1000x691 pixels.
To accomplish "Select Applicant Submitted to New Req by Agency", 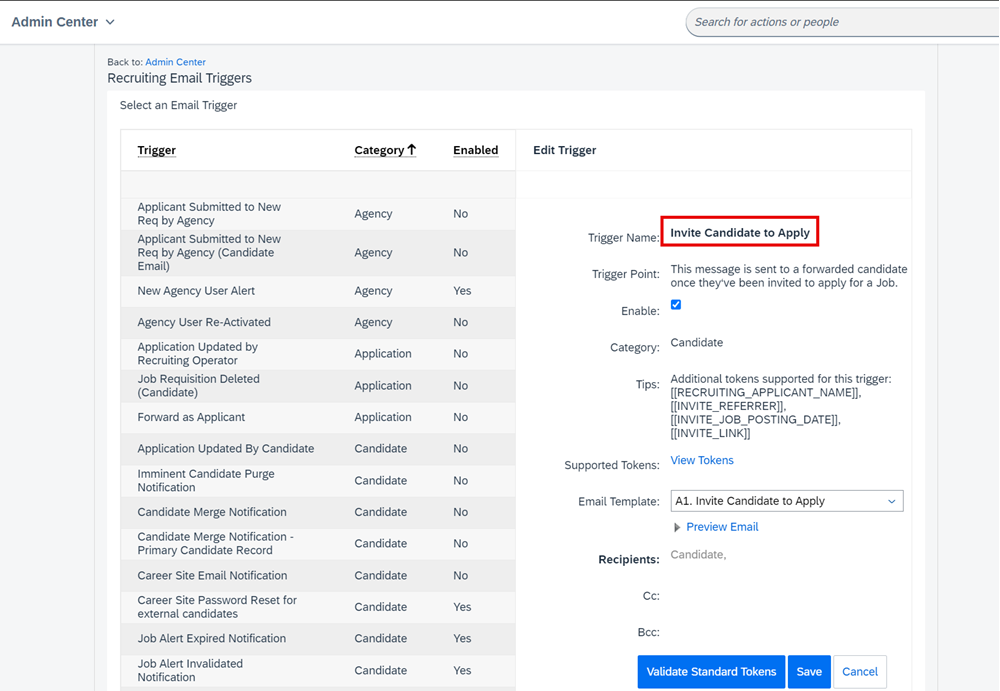I will (x=209, y=214).
